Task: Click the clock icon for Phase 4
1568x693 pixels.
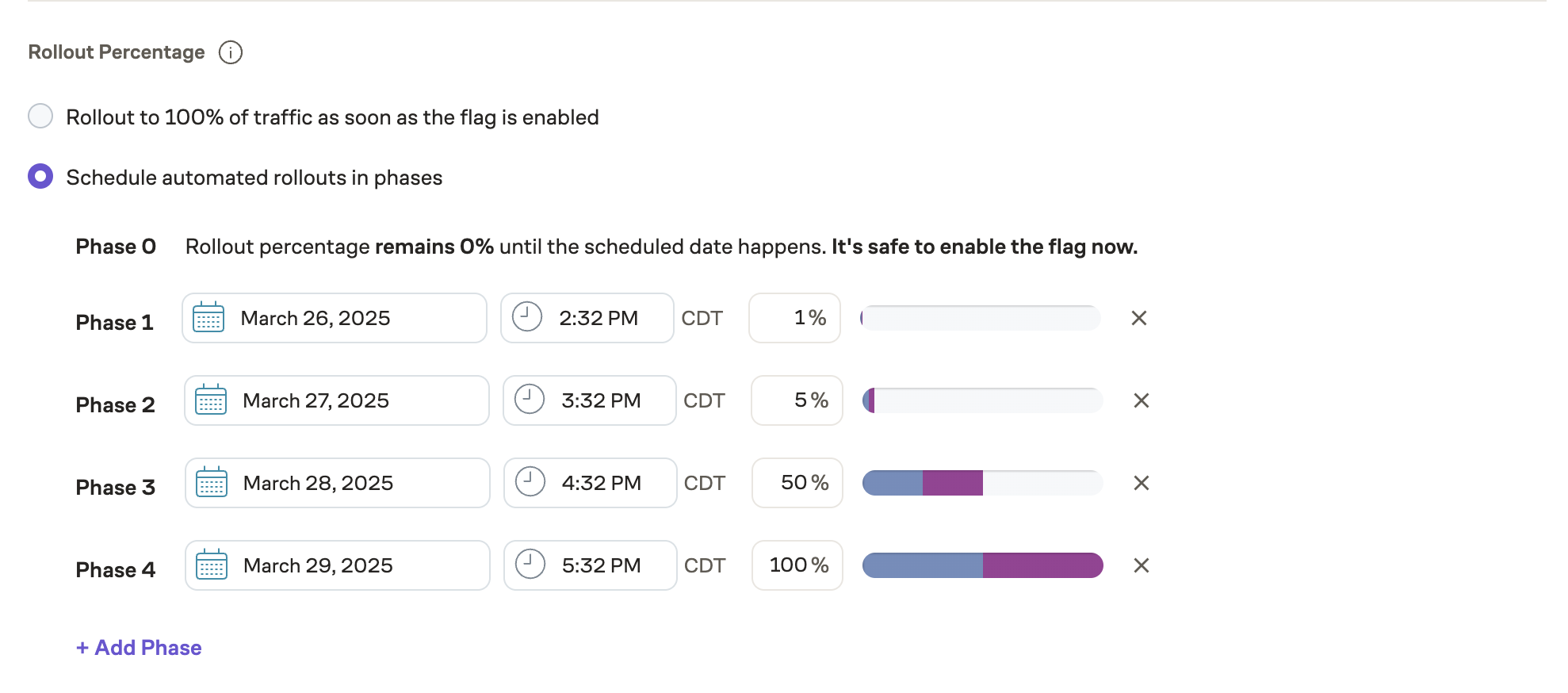Action: point(530,565)
